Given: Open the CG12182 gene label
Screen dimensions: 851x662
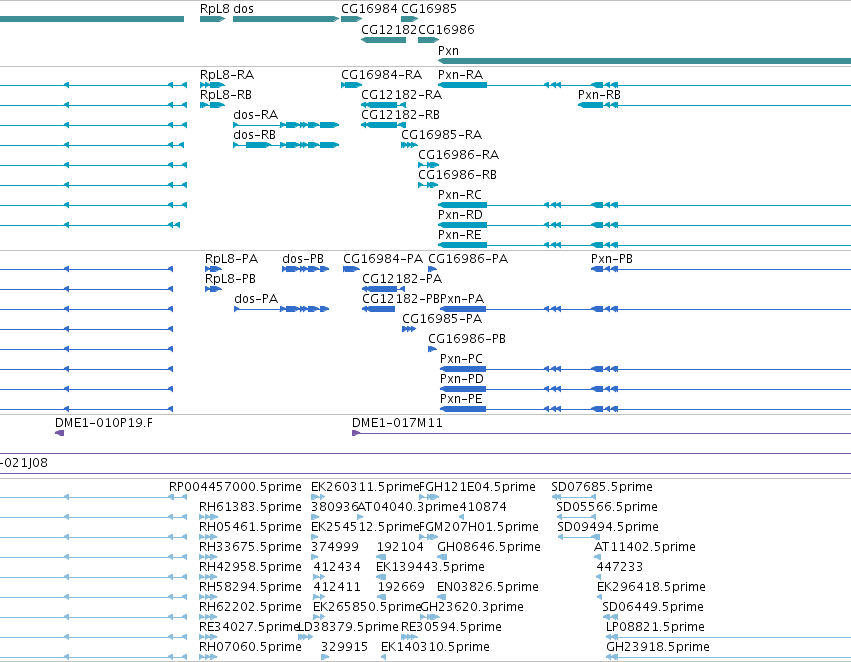Looking at the screenshot, I should [389, 29].
